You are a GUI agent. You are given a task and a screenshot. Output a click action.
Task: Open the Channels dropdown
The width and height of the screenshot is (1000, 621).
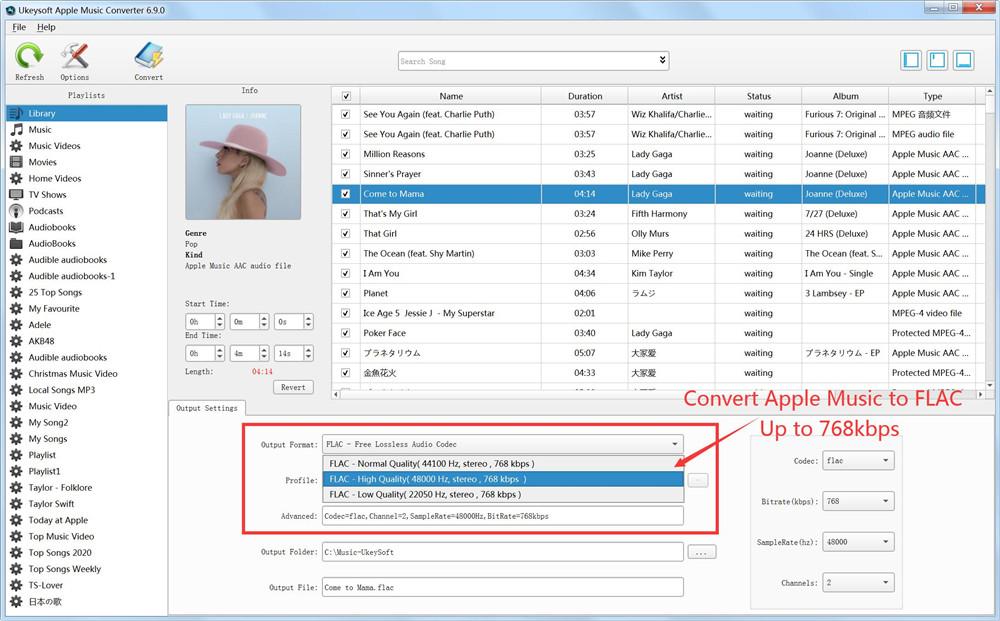(858, 583)
